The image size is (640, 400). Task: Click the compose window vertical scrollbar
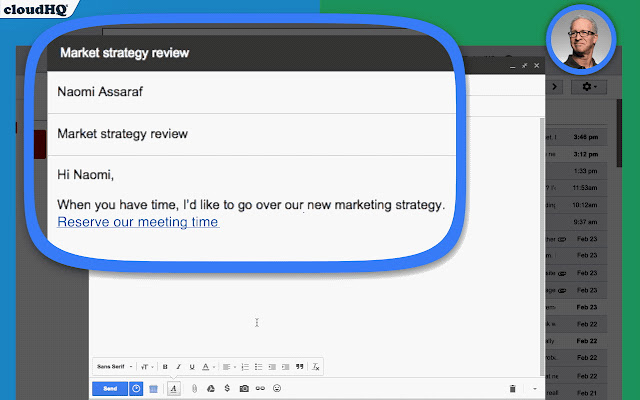tap(542, 247)
